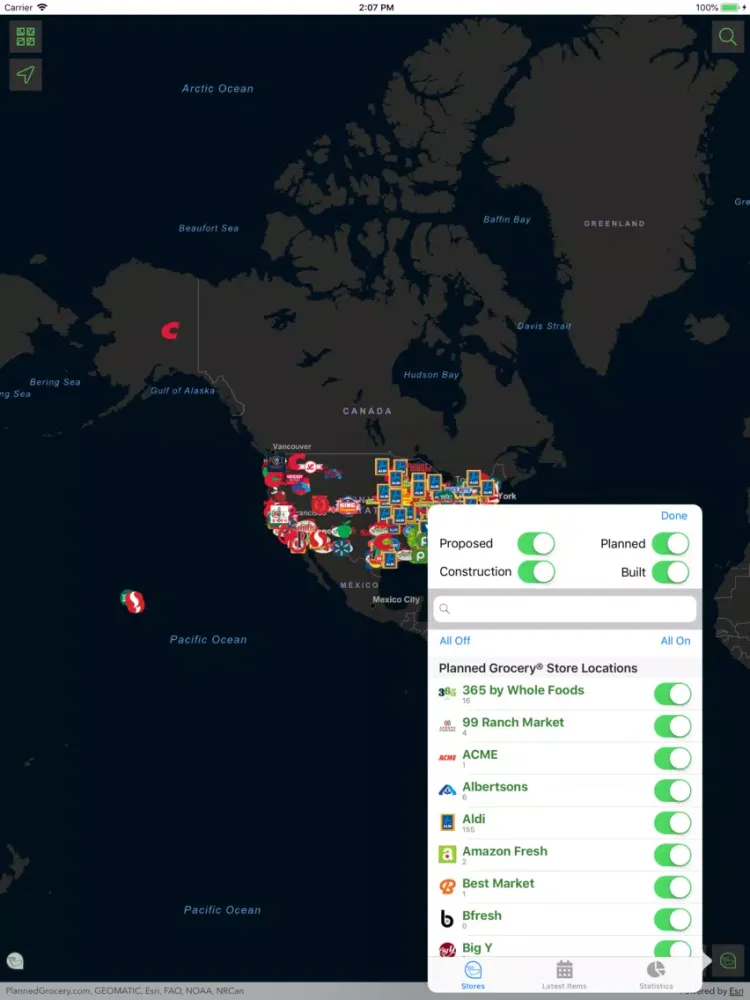Tap All On to show all stores
Screen dimensions: 750x1000
pos(675,640)
